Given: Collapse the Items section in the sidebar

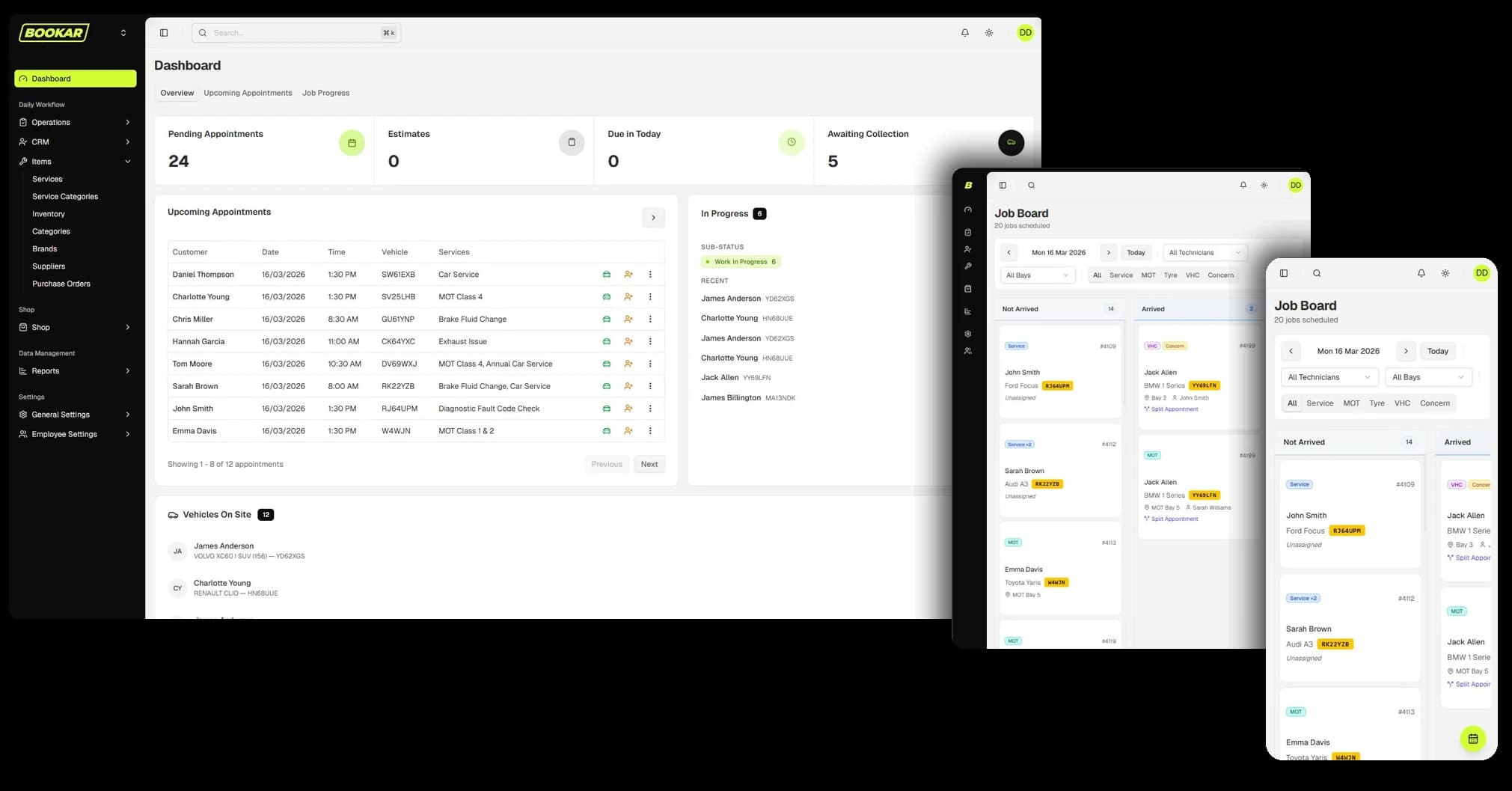Looking at the screenshot, I should click(127, 161).
